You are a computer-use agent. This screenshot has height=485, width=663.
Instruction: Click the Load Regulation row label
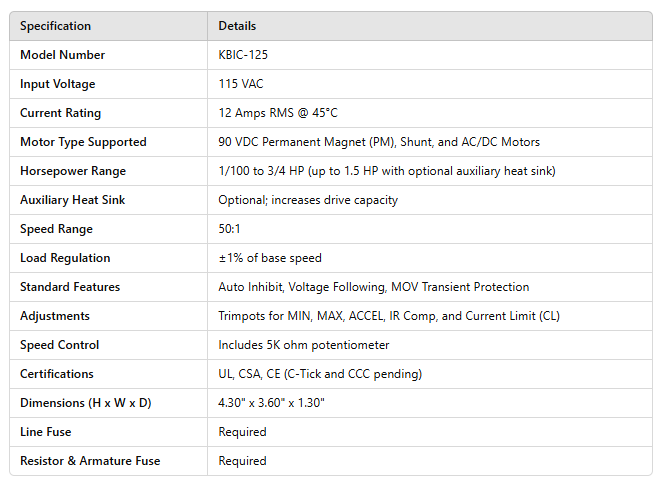(65, 258)
